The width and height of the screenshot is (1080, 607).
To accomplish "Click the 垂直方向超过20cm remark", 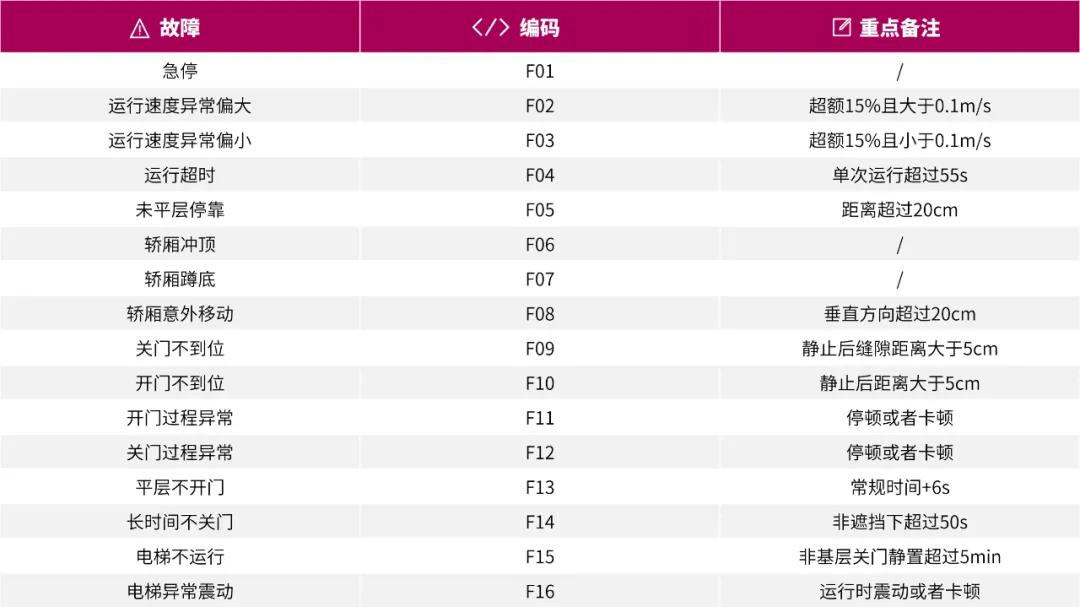I will (900, 314).
